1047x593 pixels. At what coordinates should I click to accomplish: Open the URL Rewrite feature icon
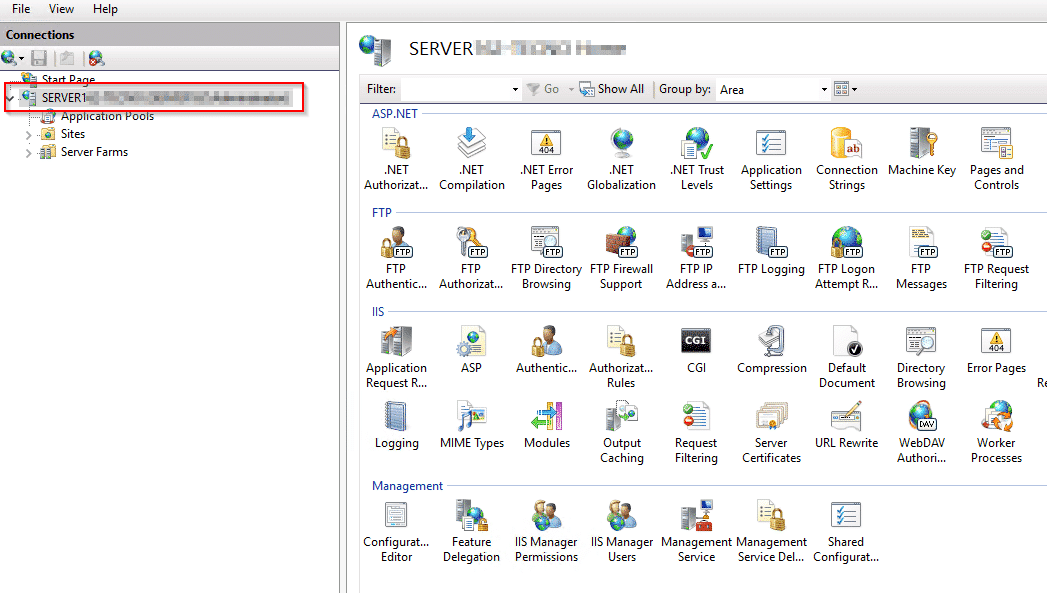[846, 425]
